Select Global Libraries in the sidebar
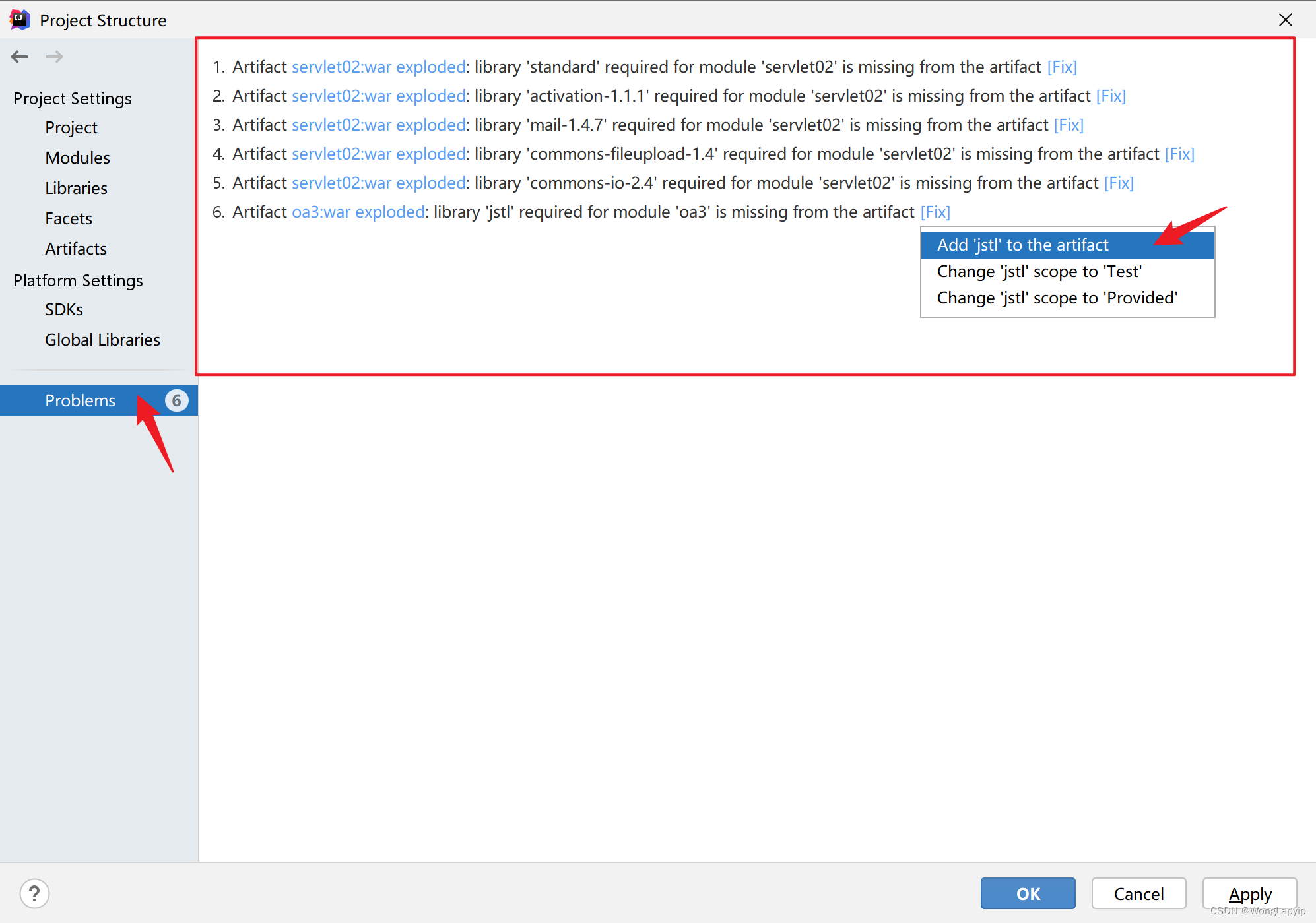 102,340
